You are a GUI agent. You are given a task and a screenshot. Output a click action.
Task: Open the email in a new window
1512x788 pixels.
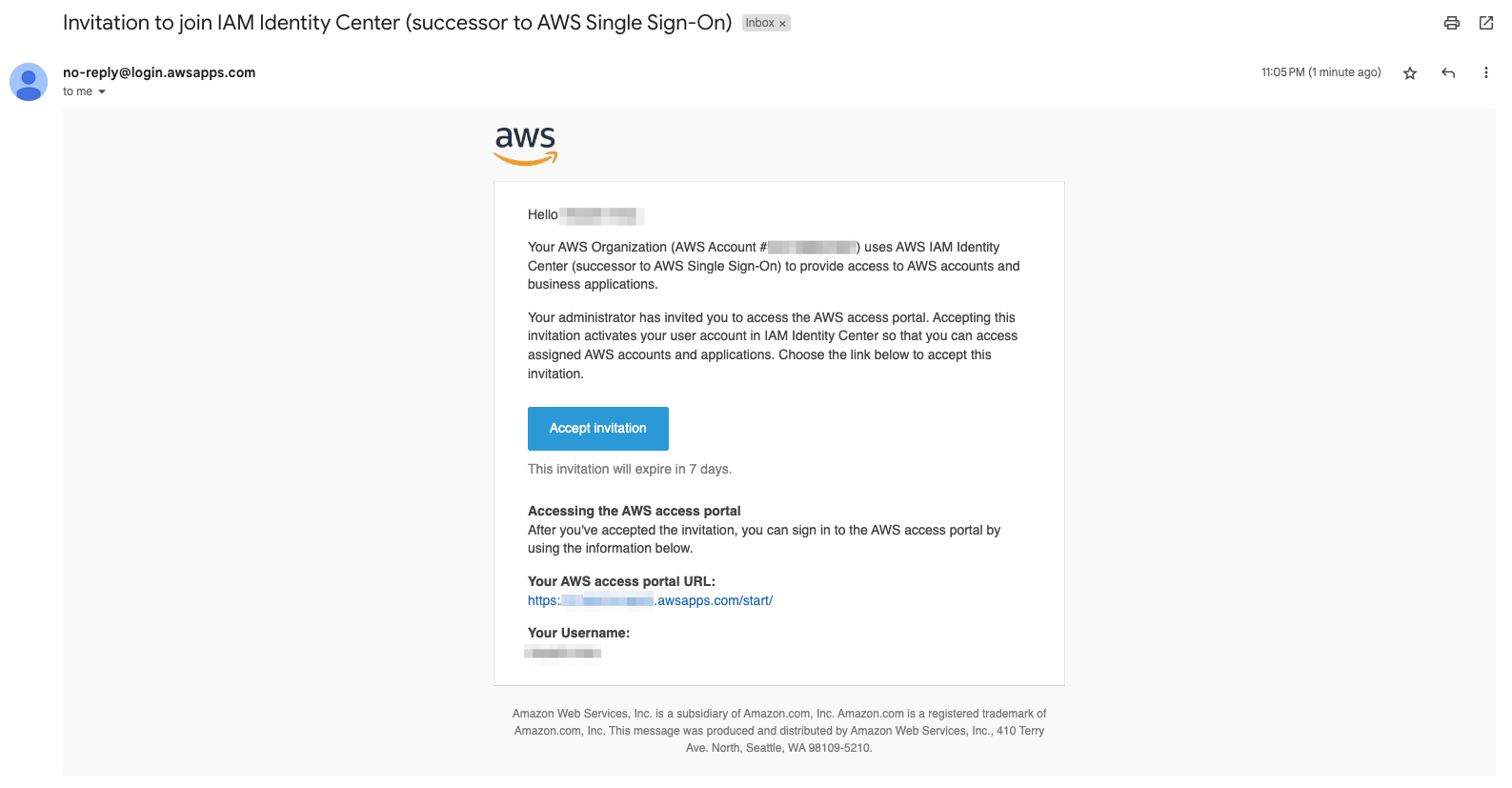click(1485, 23)
